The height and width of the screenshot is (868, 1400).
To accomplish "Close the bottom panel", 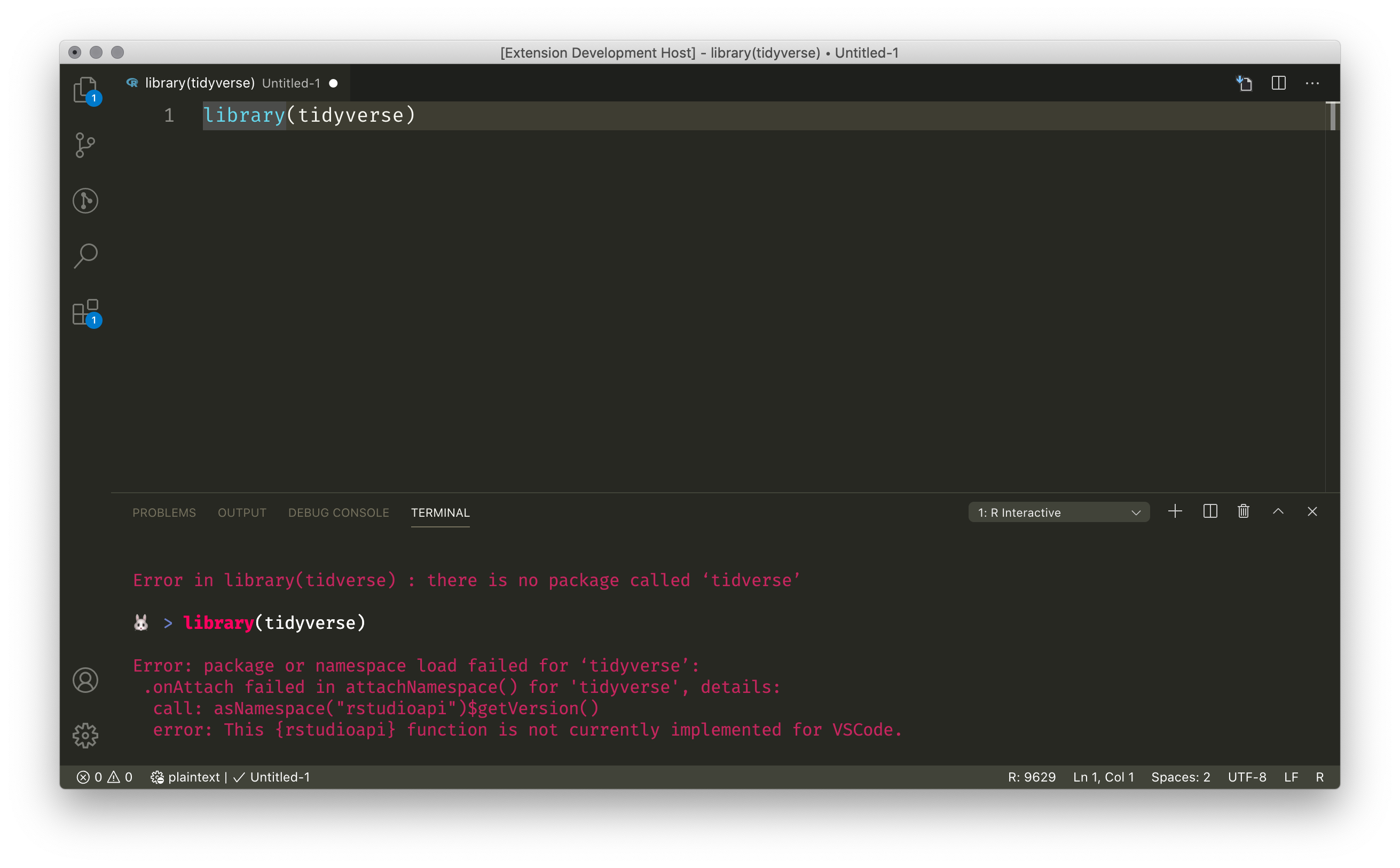I will pyautogui.click(x=1312, y=511).
